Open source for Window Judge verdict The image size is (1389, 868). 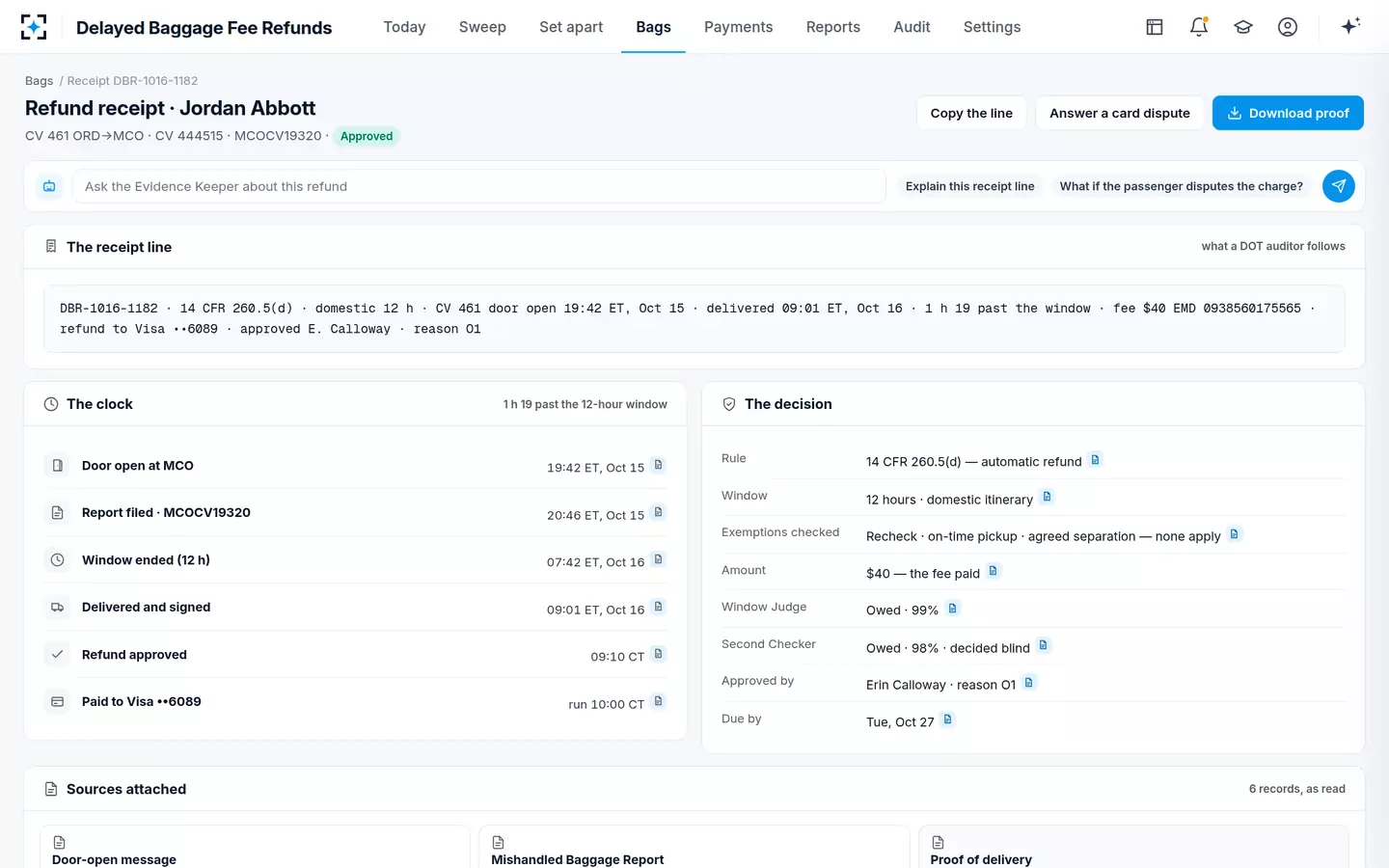click(x=953, y=608)
